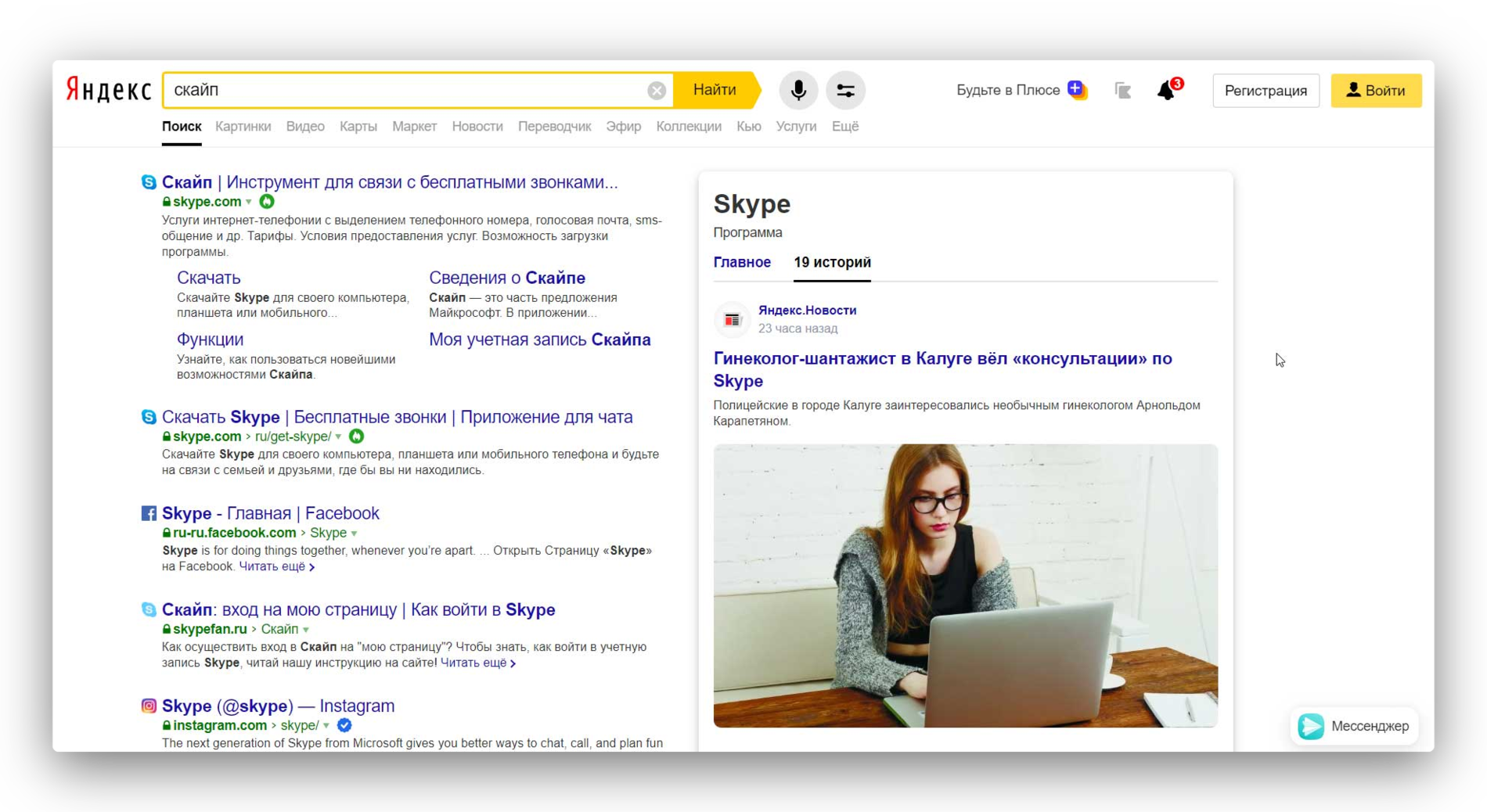Open 'Скайп | Инструмент для связи' result title
Image resolution: width=1487 pixels, height=812 pixels.
click(x=390, y=182)
